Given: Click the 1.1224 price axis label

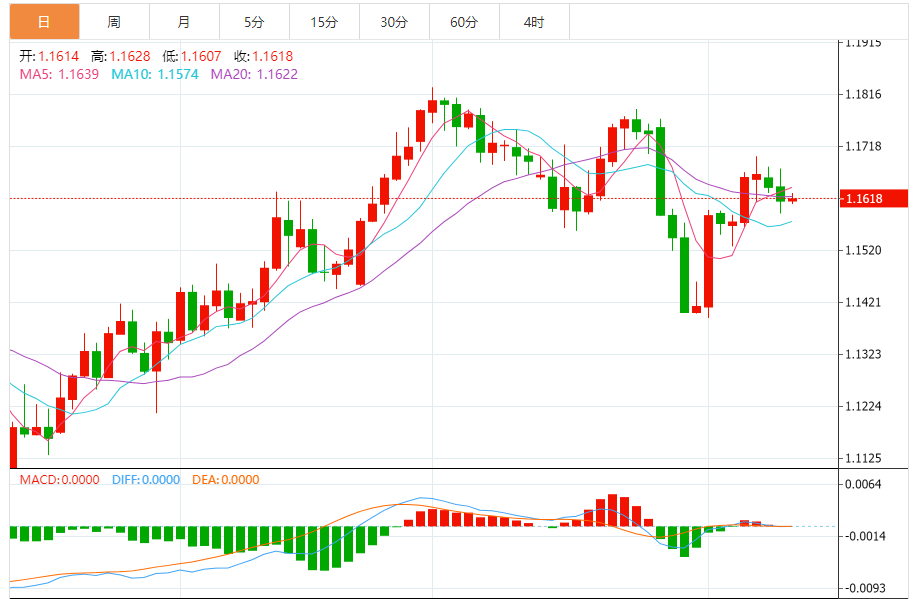Looking at the screenshot, I should tap(863, 407).
